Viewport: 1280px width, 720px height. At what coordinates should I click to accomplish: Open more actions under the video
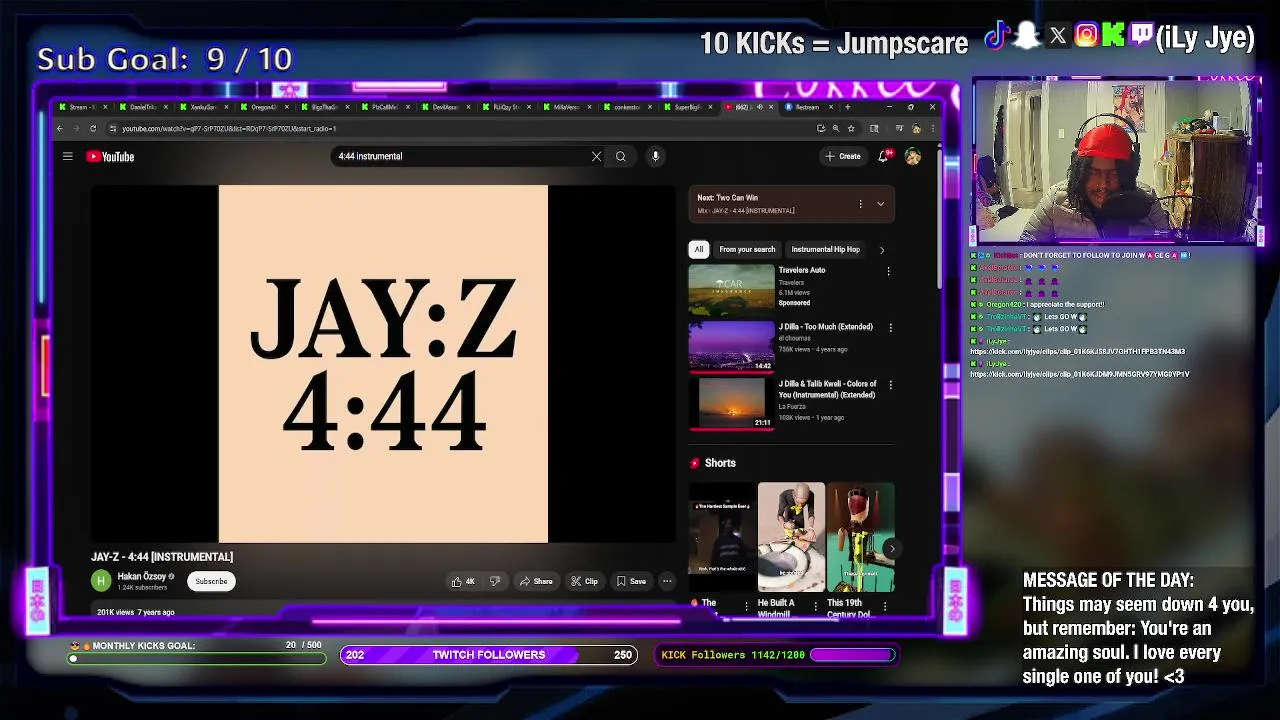click(667, 581)
